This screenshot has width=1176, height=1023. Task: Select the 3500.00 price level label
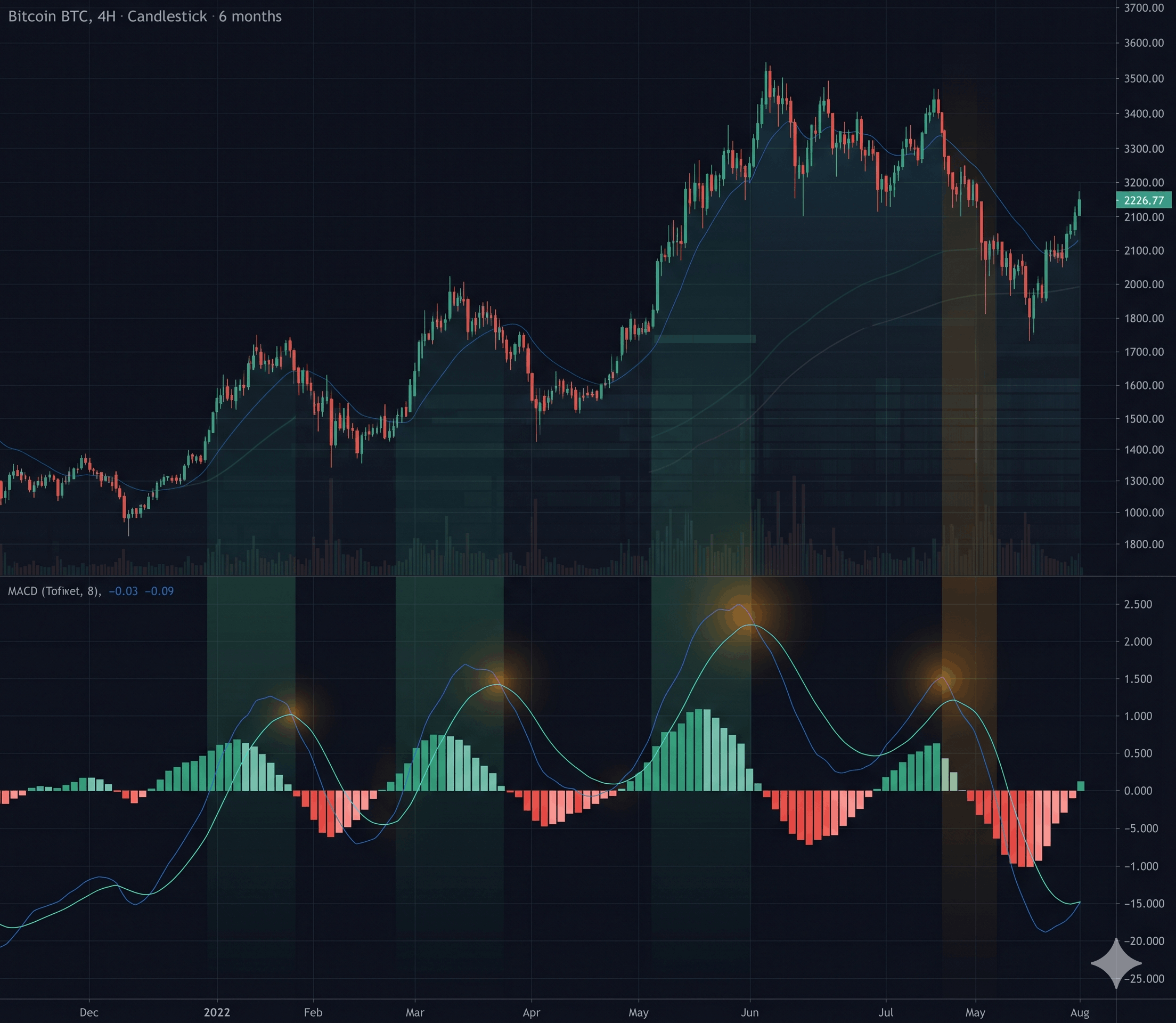1144,79
